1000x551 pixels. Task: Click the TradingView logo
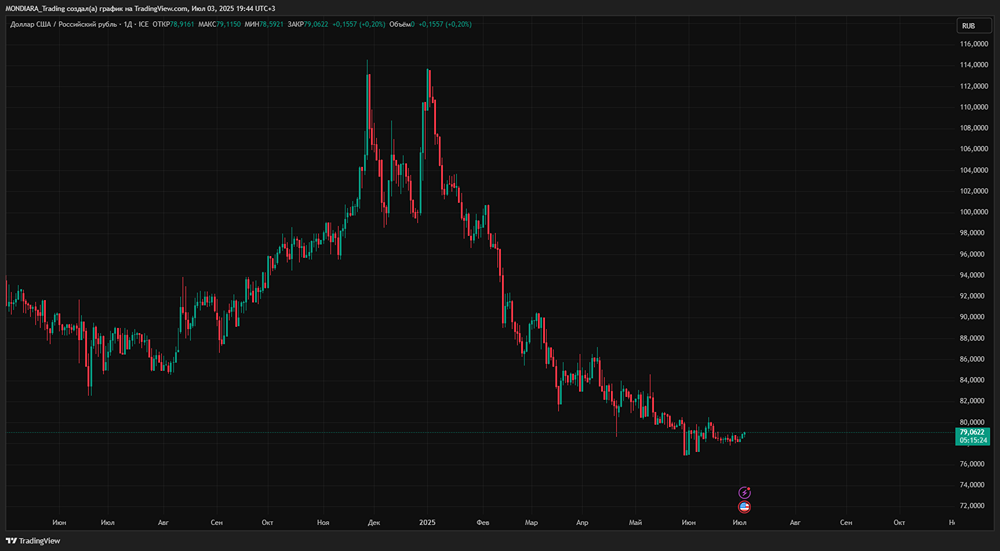coord(33,541)
